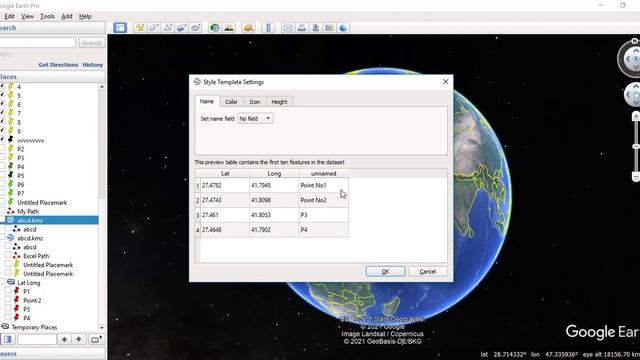This screenshot has height=360, width=640.
Task: Click the Add Placemark pushpin toolbar icon
Action: 140,28
